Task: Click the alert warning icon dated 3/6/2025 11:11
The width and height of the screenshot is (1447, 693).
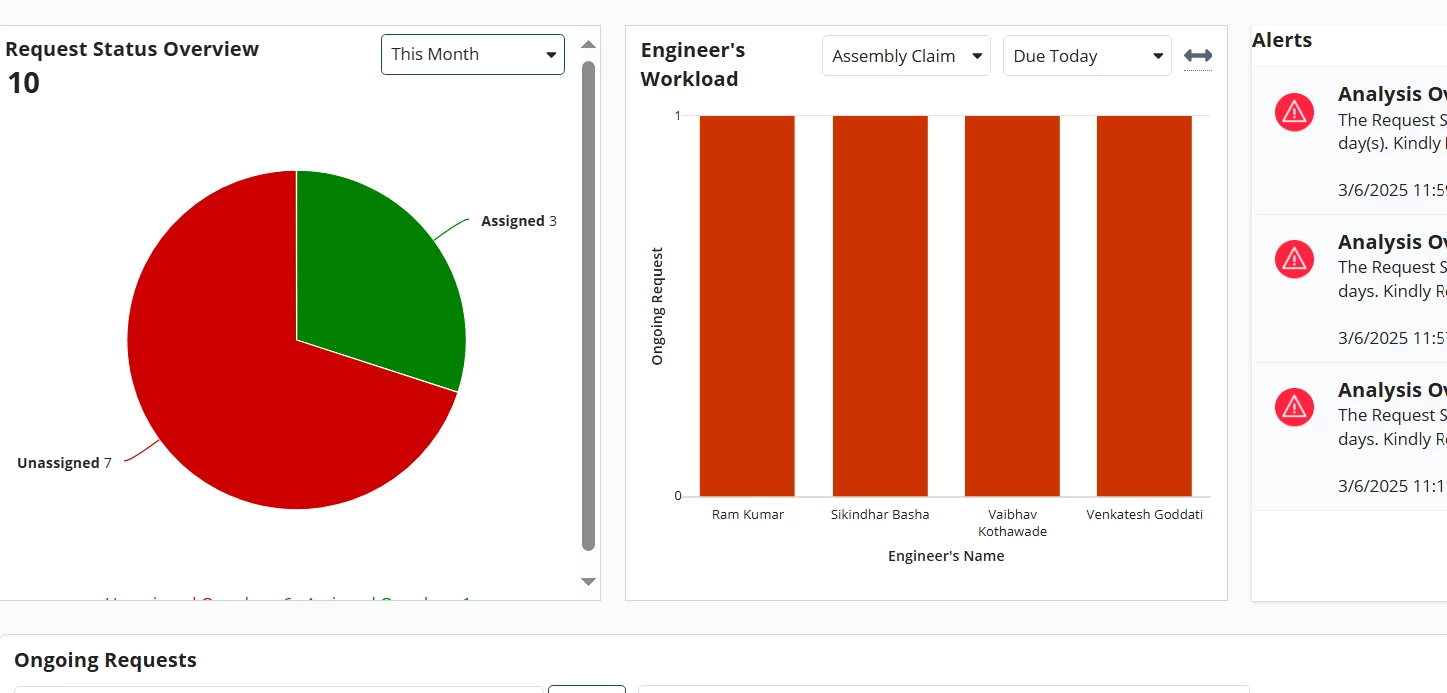Action: point(1294,407)
